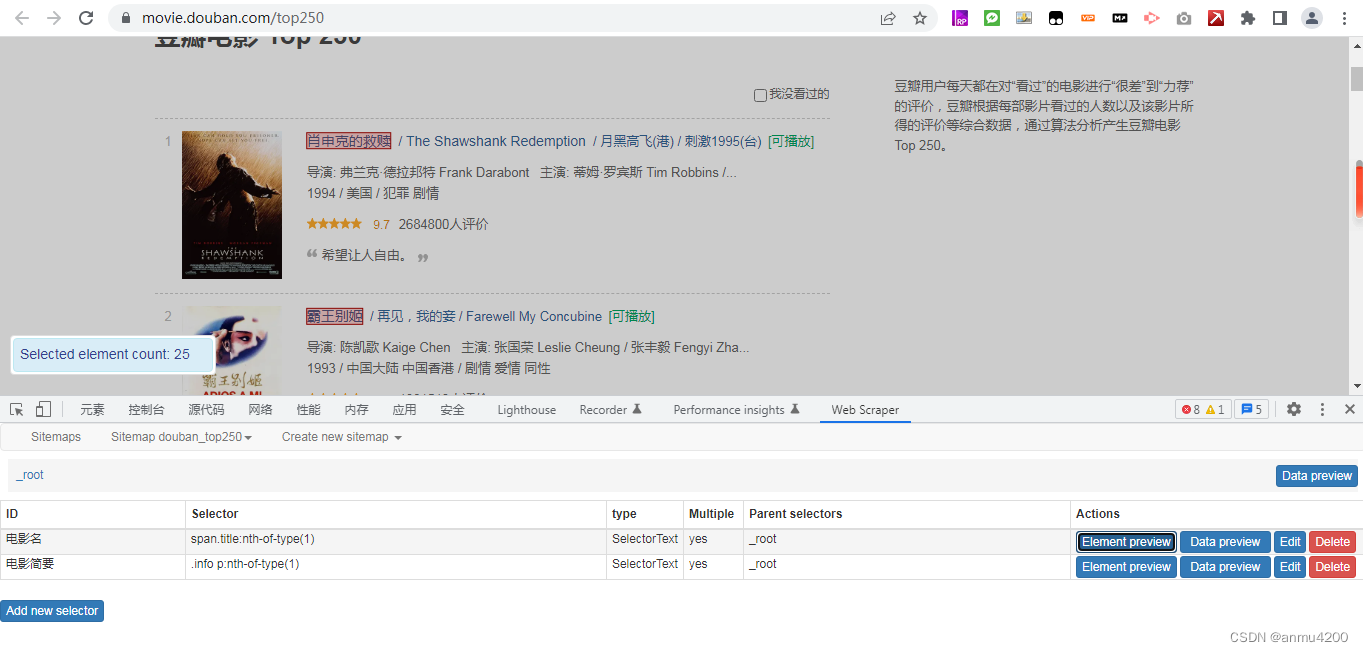Image resolution: width=1363 pixels, height=652 pixels.
Task: Click the Add new selector button
Action: [x=52, y=611]
